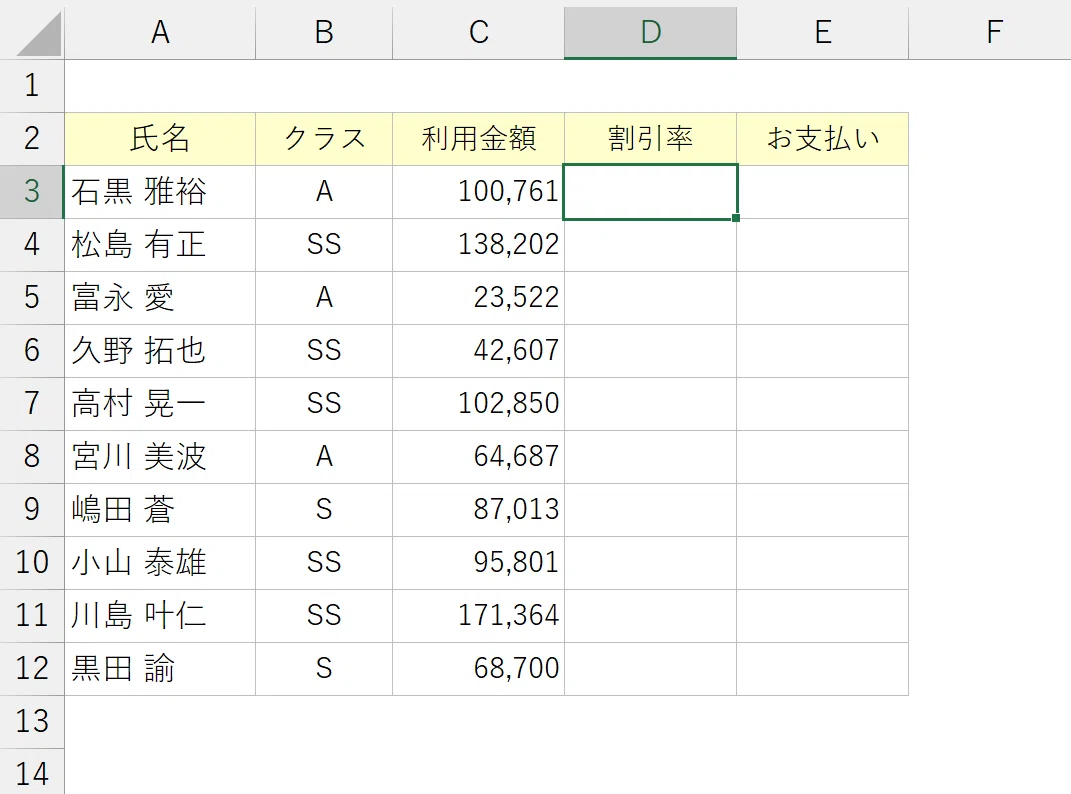
Task: Select the empty お支払い cell for 黒田 諭
Action: click(x=822, y=669)
